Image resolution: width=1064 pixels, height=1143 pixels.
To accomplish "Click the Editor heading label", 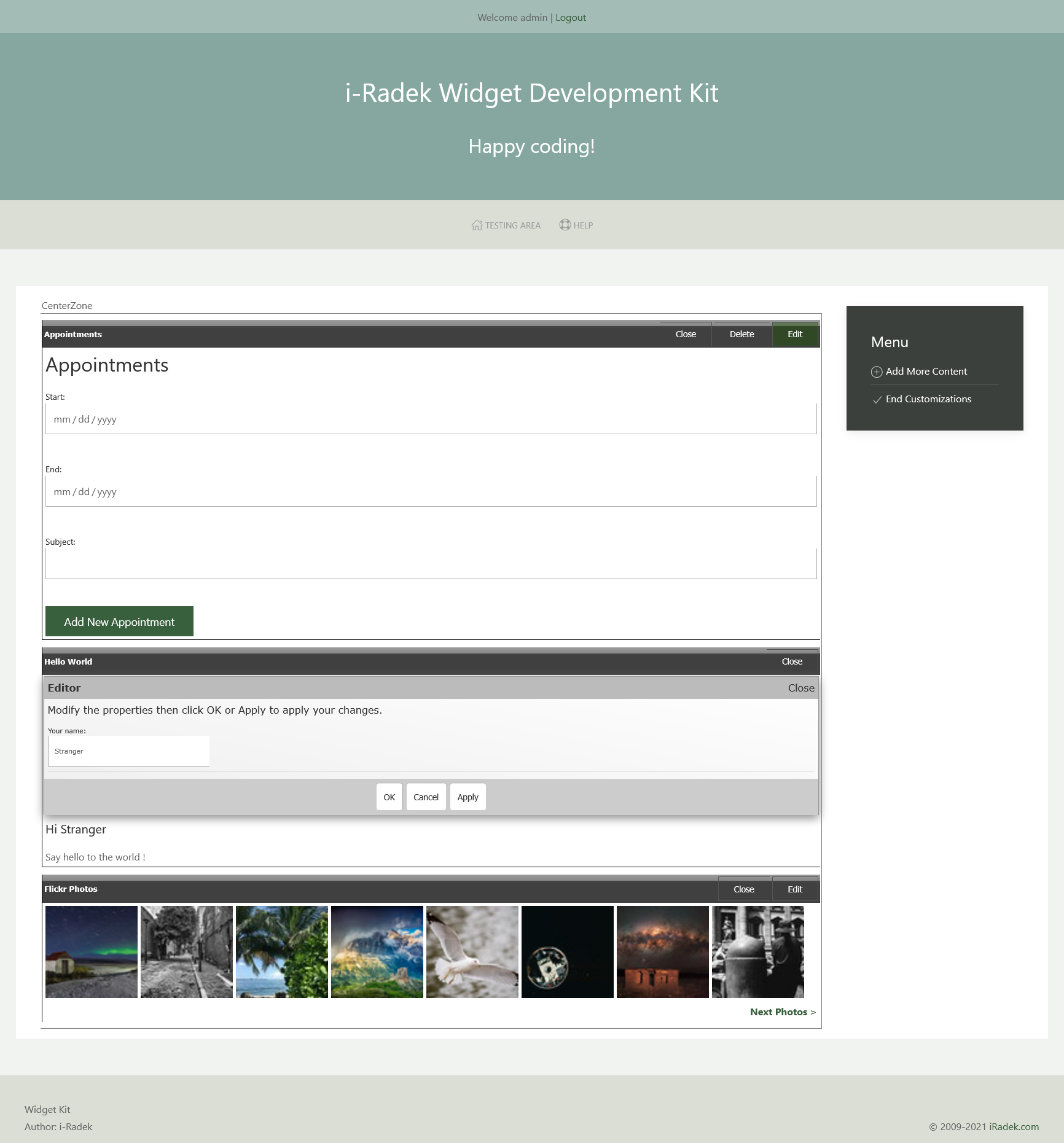I will (64, 688).
